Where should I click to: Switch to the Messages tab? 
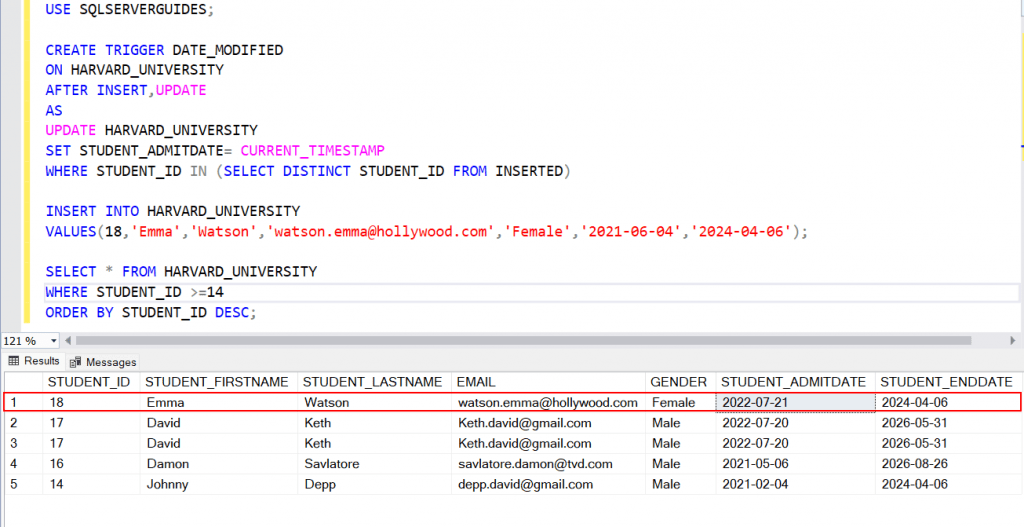pyautogui.click(x=103, y=362)
